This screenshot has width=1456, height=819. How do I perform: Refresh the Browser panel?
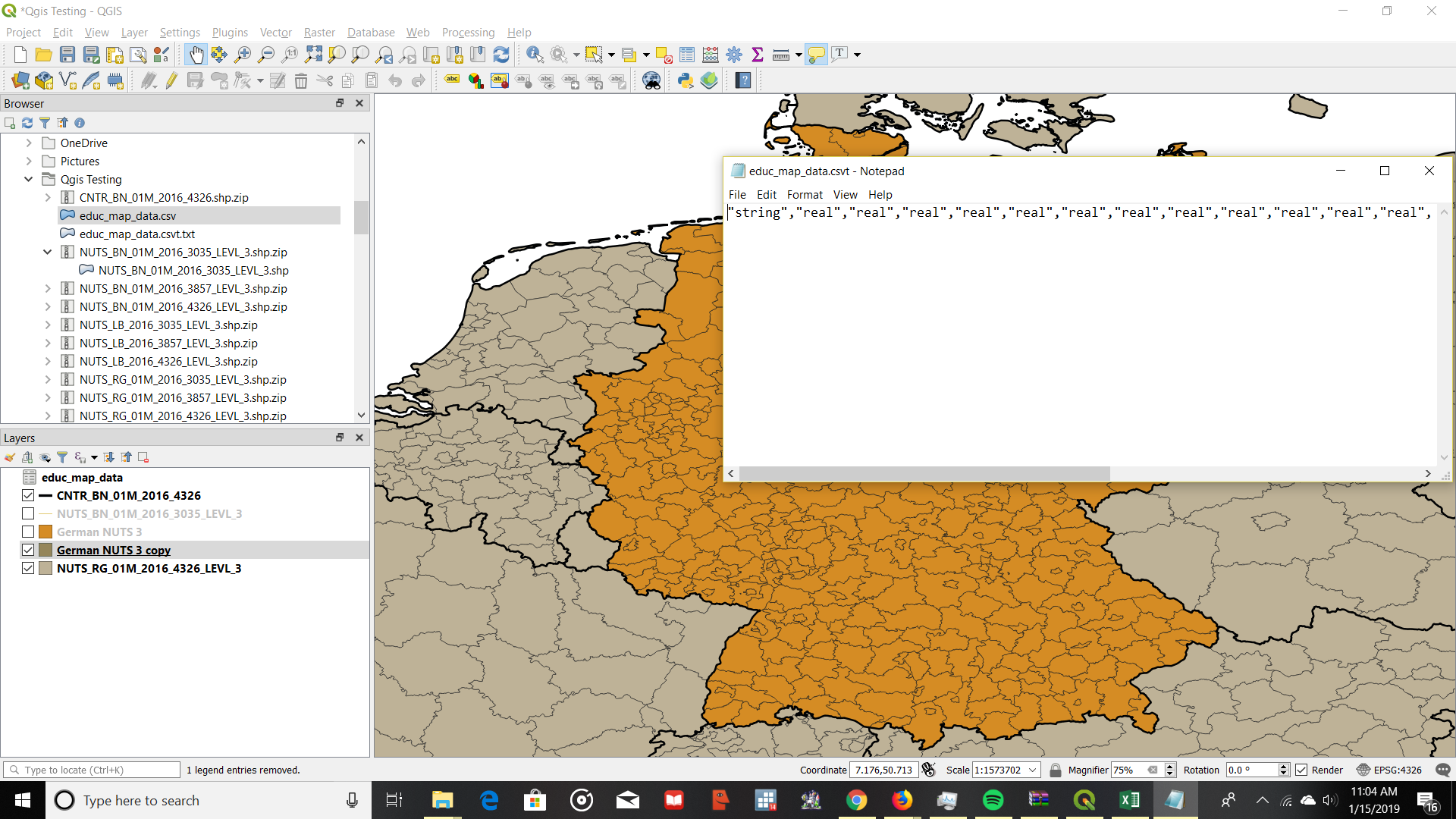(x=27, y=123)
